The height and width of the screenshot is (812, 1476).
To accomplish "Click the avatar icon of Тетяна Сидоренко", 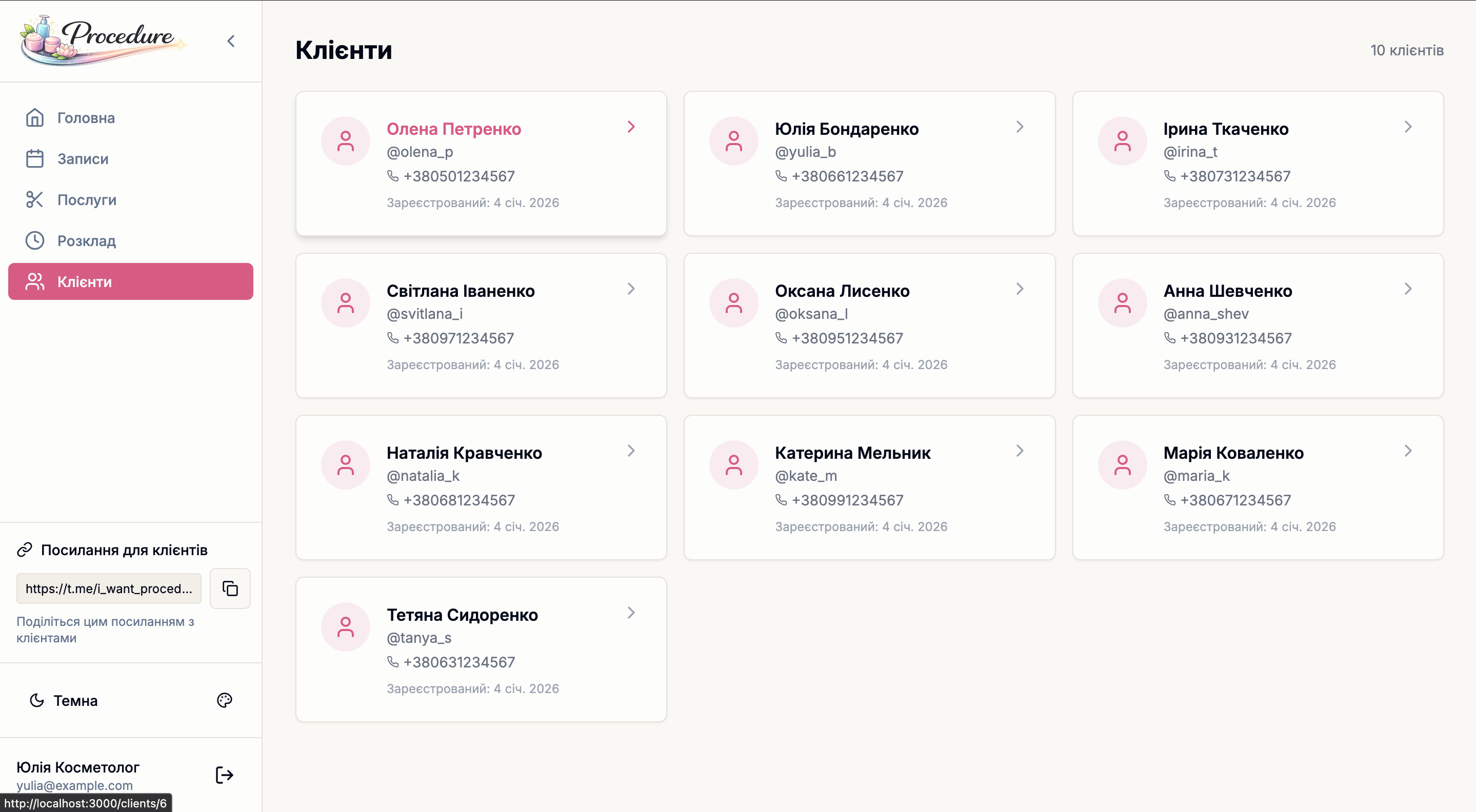I will 345,626.
